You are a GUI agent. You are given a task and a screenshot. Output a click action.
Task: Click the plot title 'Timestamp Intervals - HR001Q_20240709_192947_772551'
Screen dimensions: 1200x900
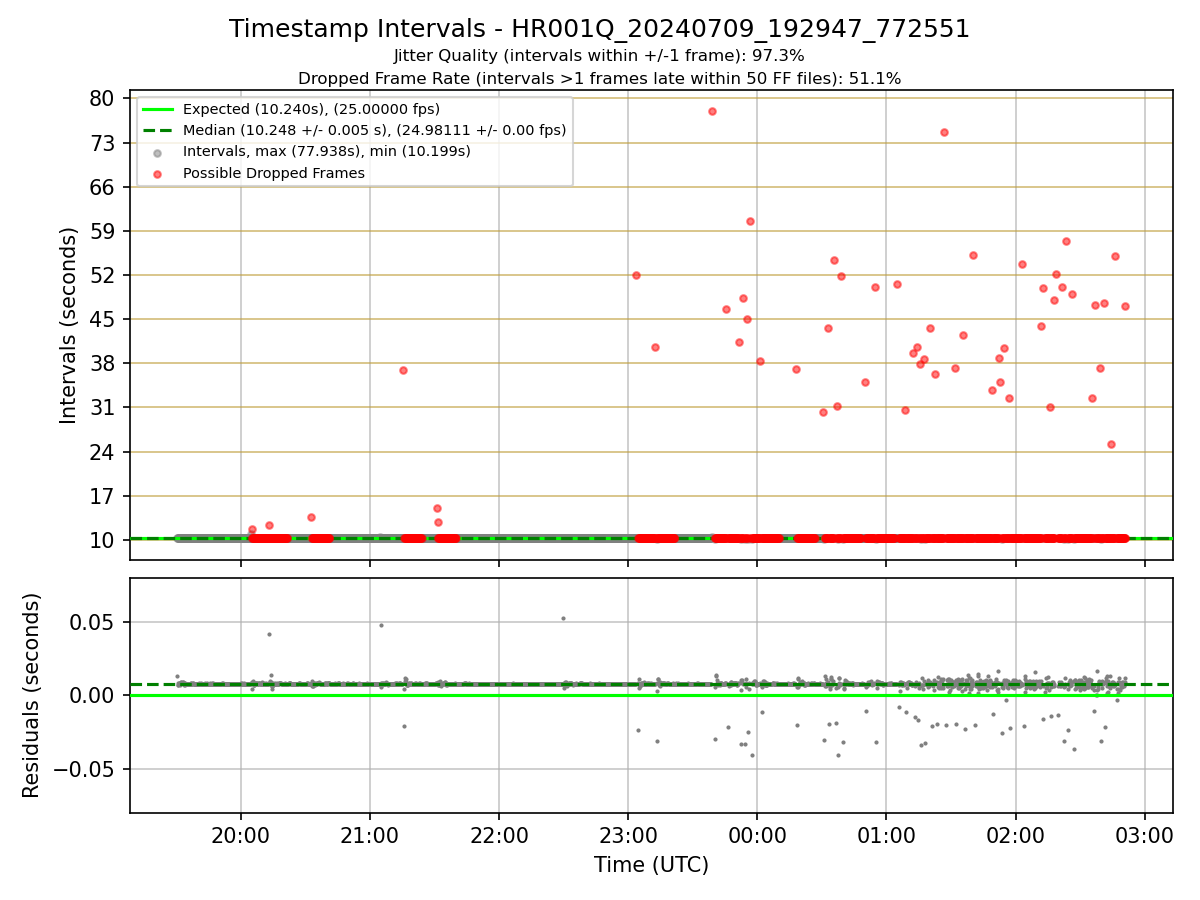pyautogui.click(x=599, y=29)
